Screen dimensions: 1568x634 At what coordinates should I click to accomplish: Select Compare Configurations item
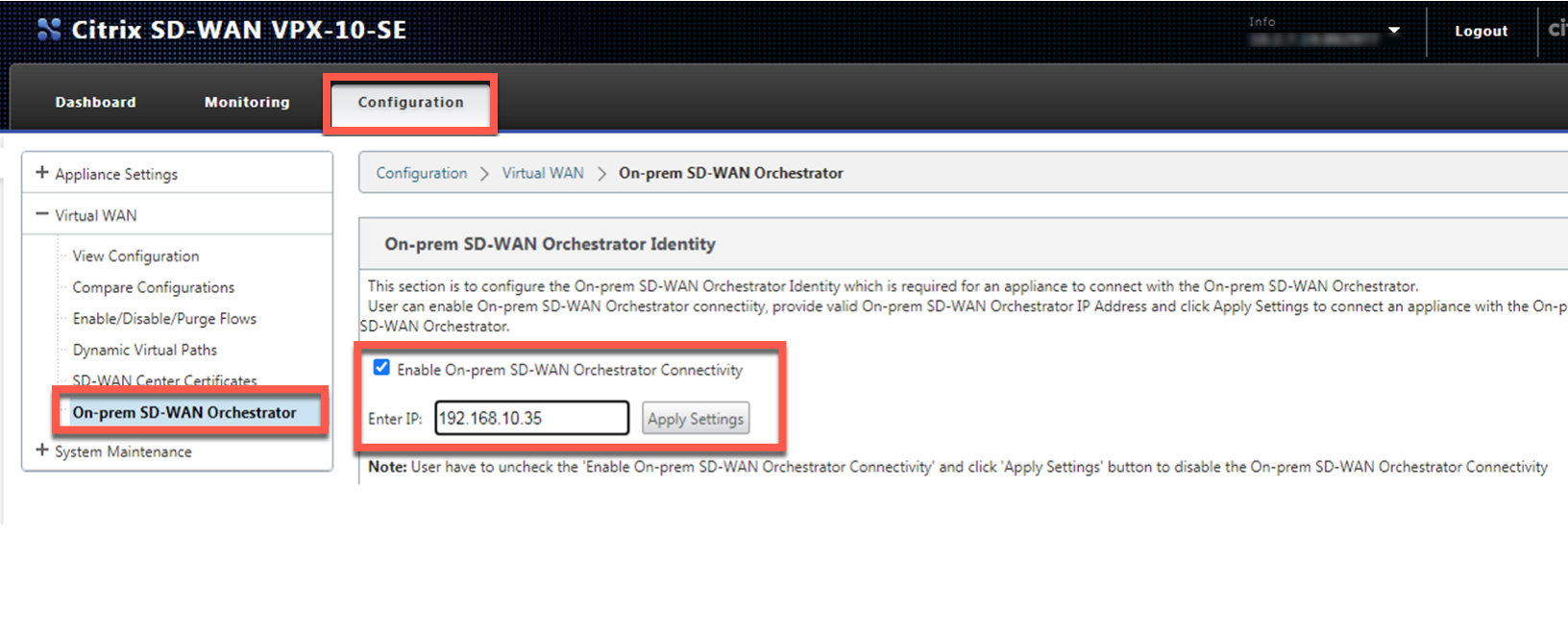153,287
